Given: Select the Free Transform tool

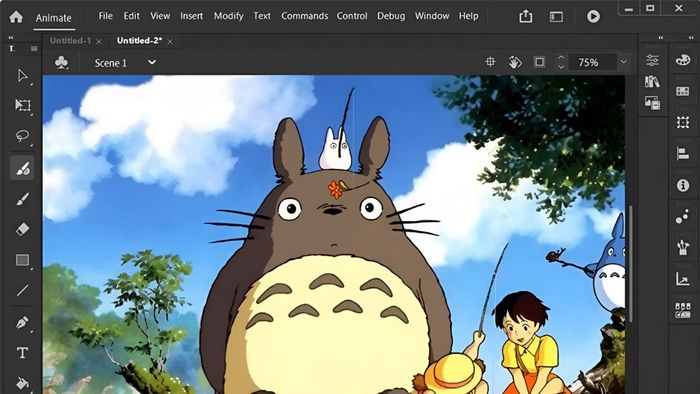Looking at the screenshot, I should pyautogui.click(x=22, y=105).
